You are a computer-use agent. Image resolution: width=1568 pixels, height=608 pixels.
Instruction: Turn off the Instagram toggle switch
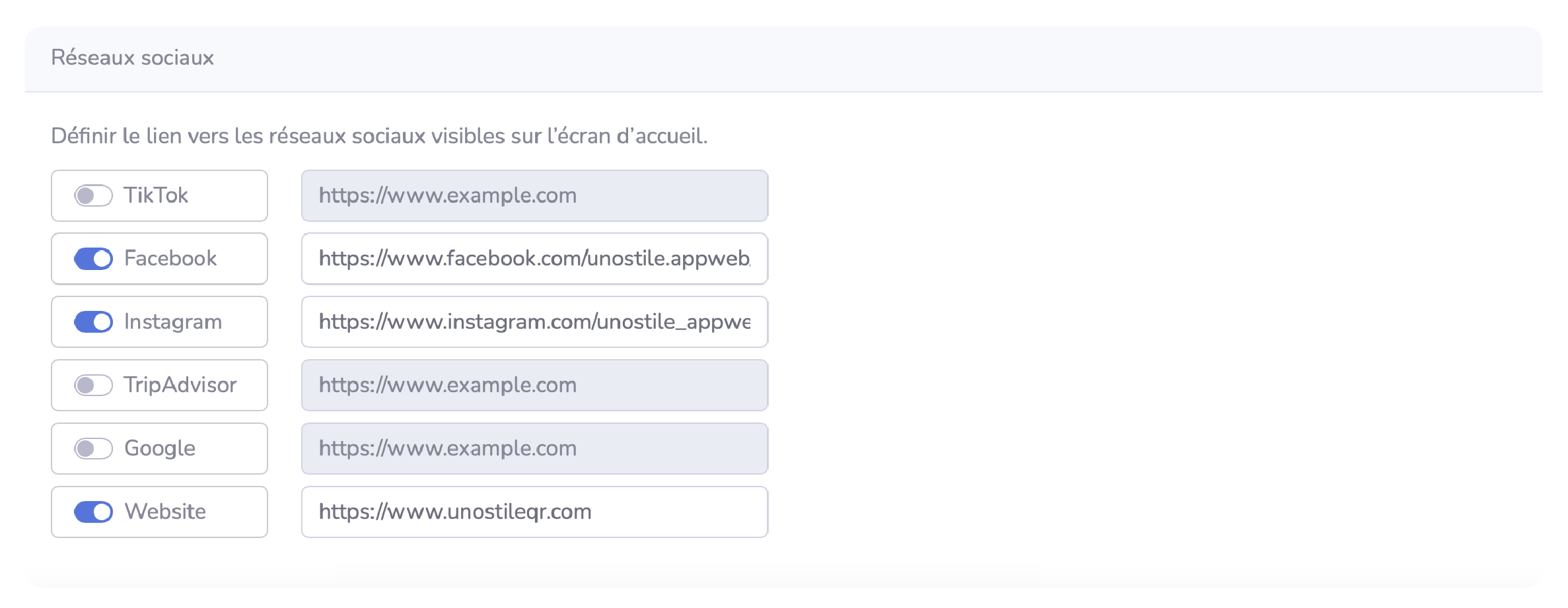pyautogui.click(x=93, y=322)
